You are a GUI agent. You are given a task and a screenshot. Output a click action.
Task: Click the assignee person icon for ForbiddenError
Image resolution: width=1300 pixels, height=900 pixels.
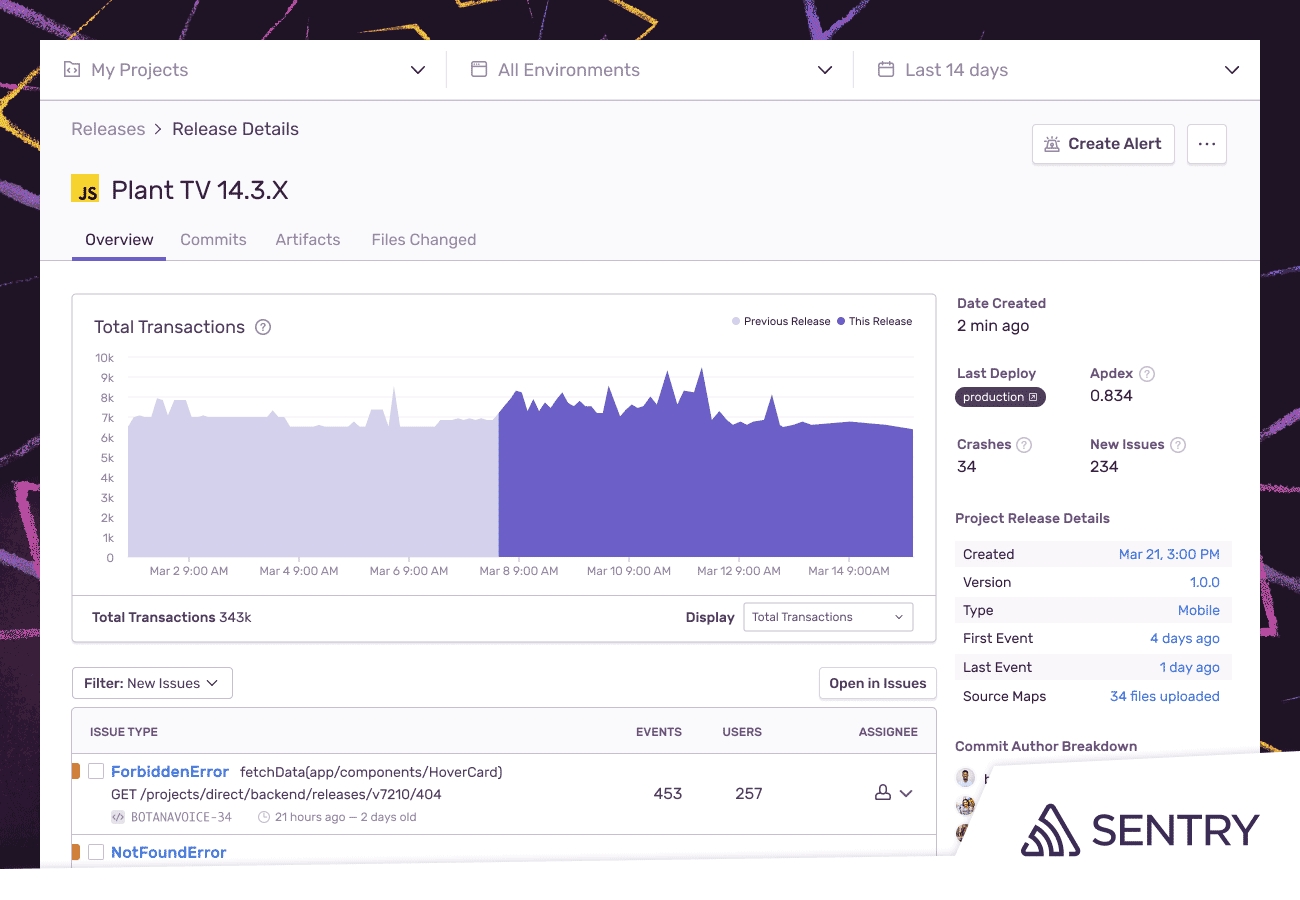[x=883, y=793]
